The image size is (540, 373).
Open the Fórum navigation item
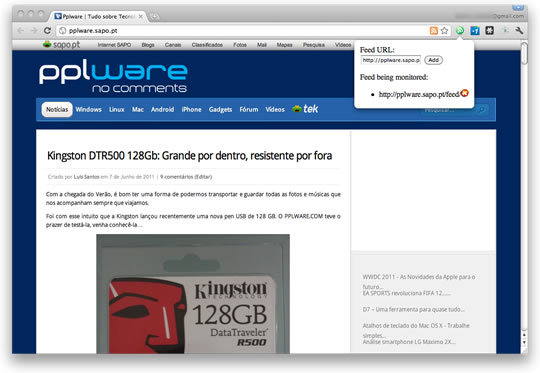[249, 110]
